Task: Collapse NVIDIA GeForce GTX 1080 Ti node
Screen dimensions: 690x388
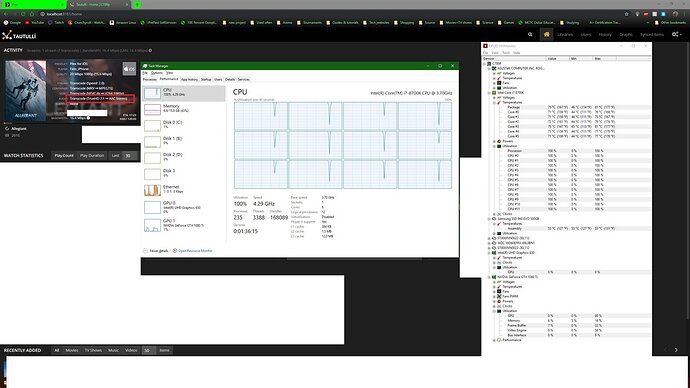Action: coord(489,277)
